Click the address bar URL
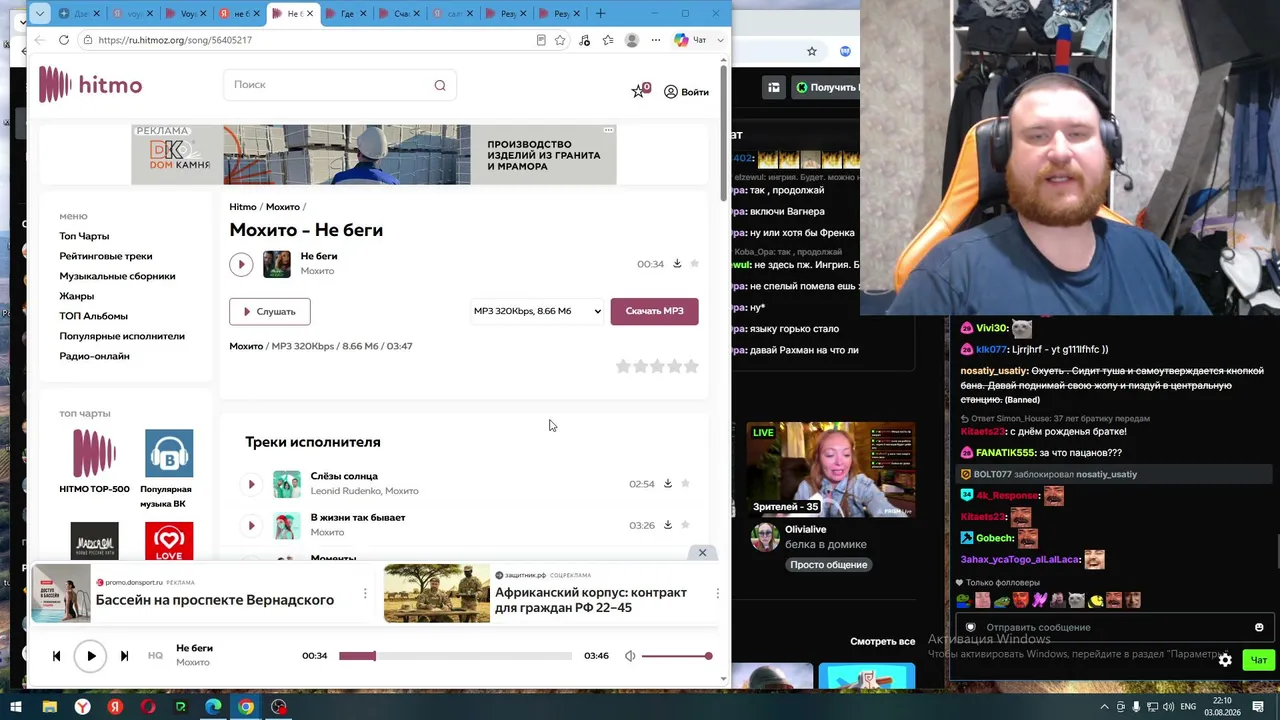This screenshot has width=1280, height=720. click(x=175, y=40)
